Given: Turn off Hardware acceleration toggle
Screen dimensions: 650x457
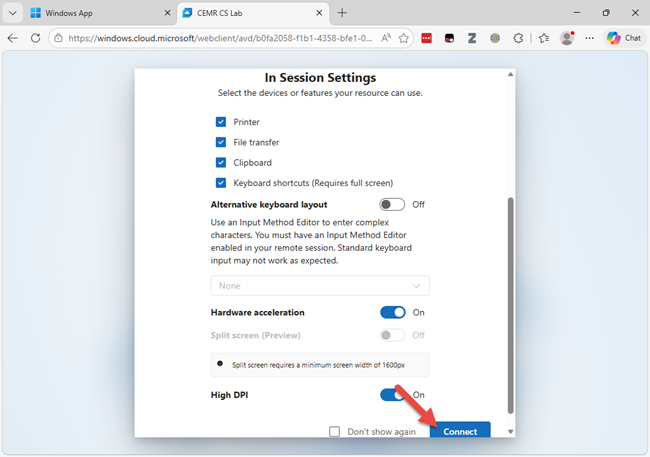Looking at the screenshot, I should click(393, 312).
